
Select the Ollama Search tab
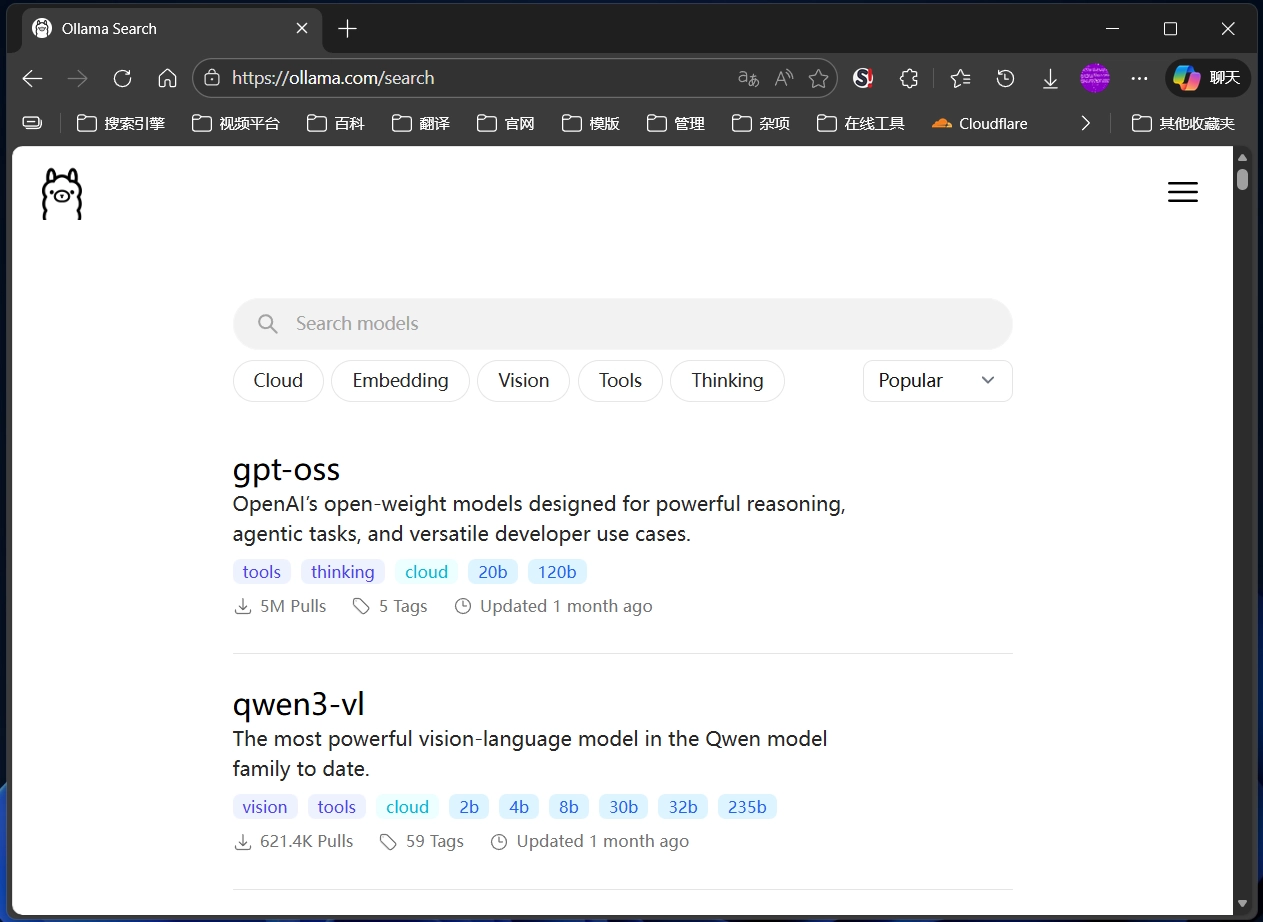(x=172, y=29)
